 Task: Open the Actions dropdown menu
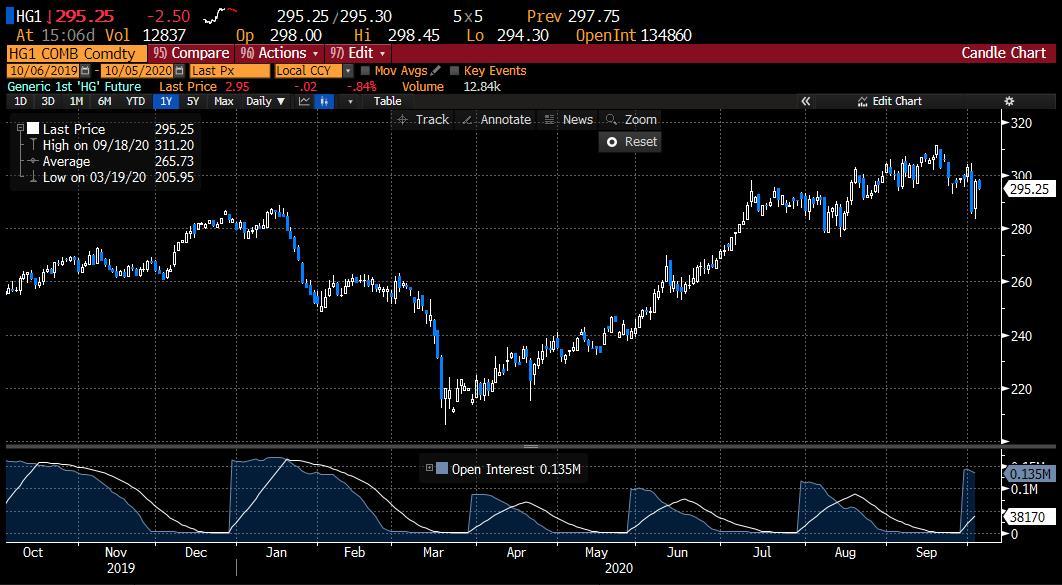(x=279, y=53)
